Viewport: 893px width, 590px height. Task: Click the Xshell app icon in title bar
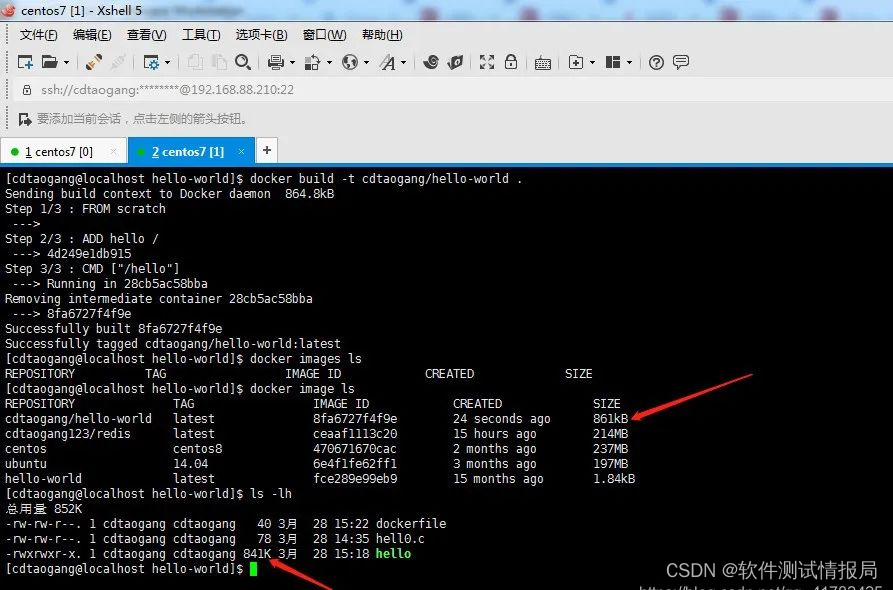coord(8,10)
